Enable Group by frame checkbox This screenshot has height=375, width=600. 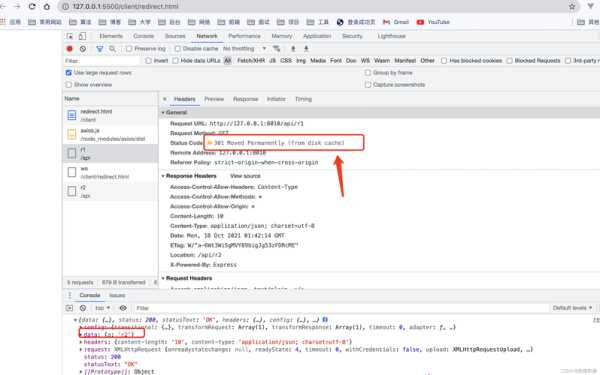coord(368,73)
